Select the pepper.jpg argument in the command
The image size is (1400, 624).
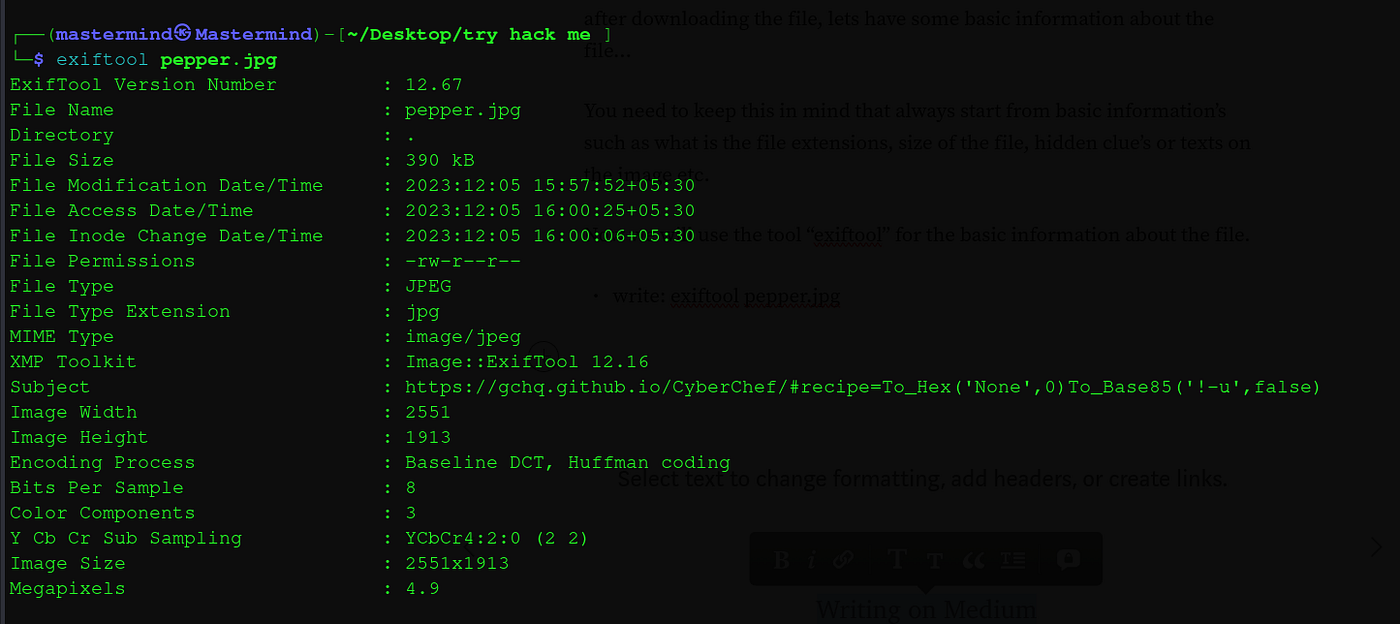(x=219, y=60)
